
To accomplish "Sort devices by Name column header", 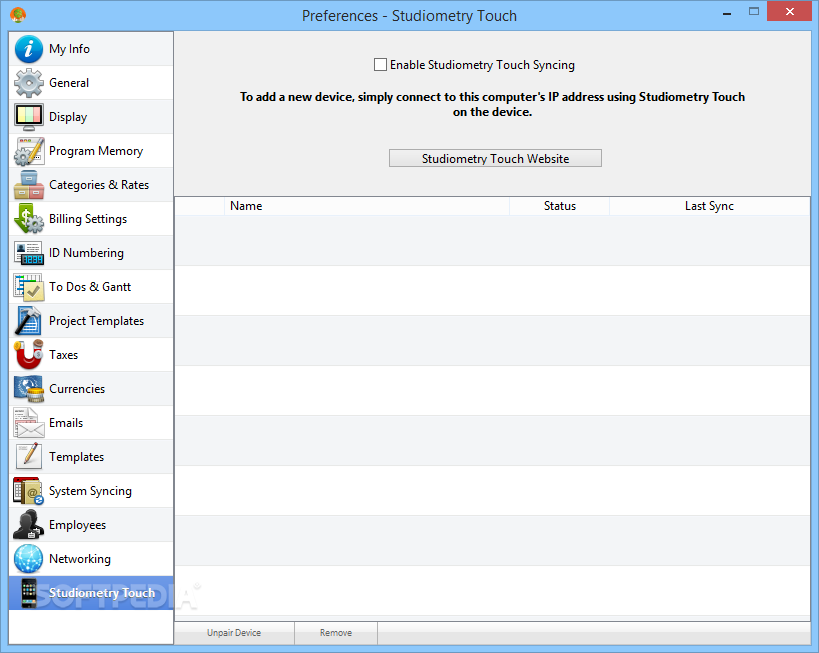I will coord(367,206).
